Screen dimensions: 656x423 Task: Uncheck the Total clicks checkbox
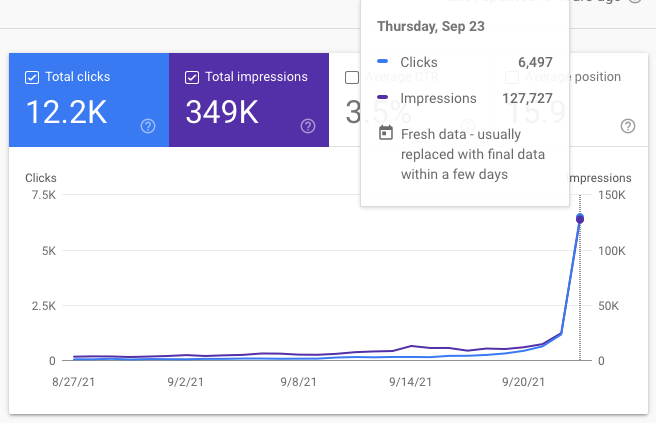click(x=31, y=77)
